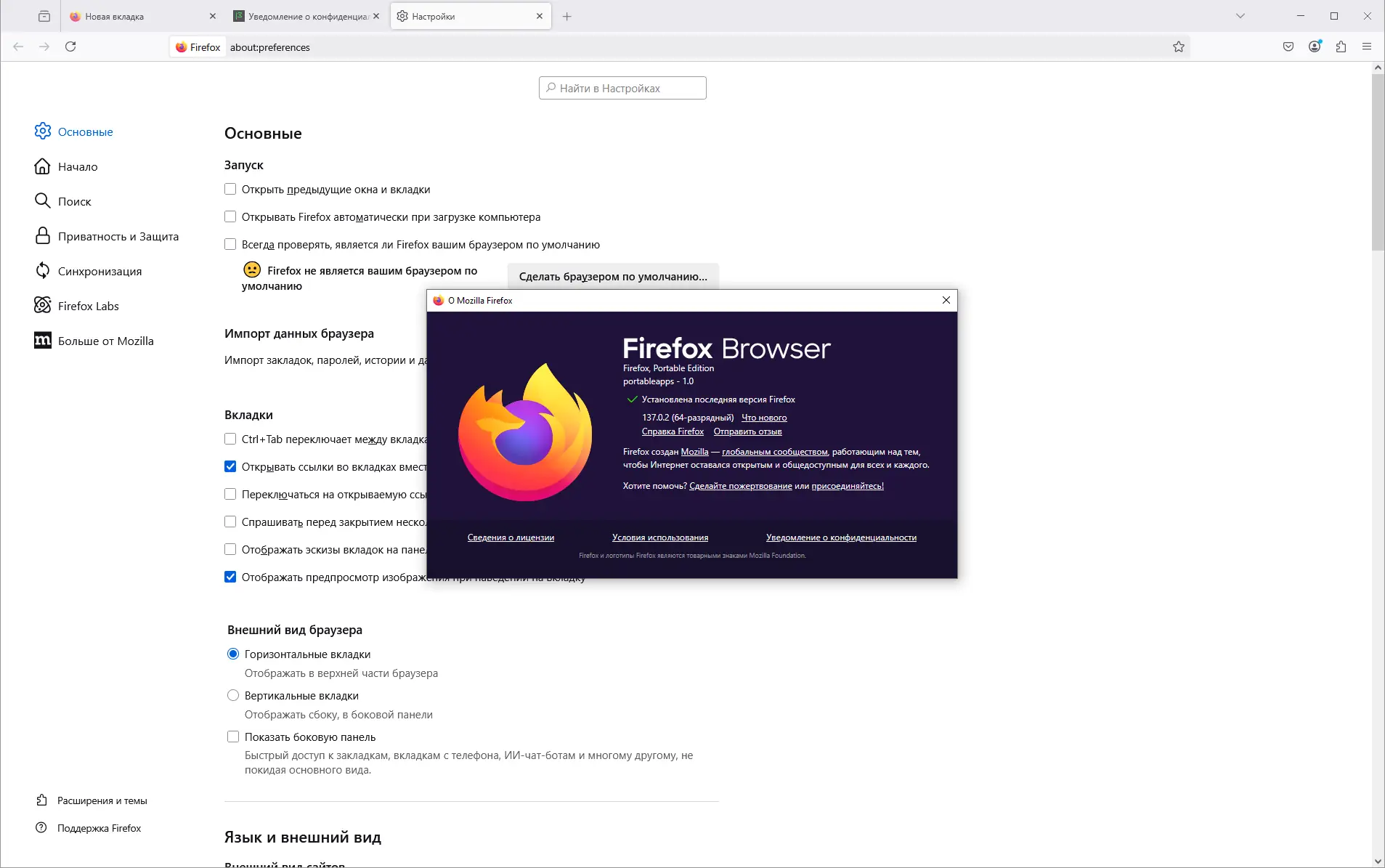Open Расширения и темы link
The image size is (1385, 868).
tap(92, 800)
